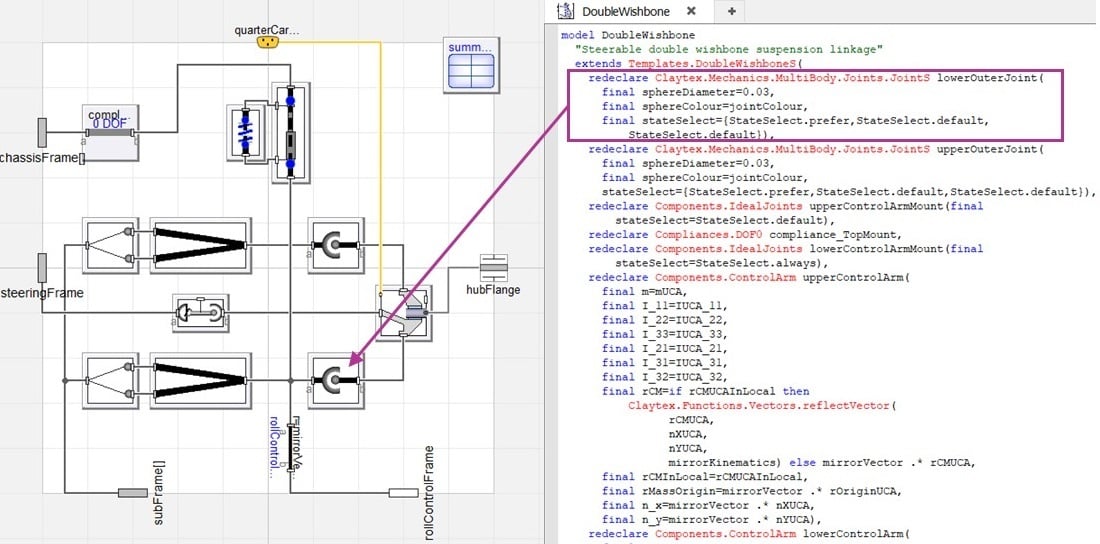Screen dimensions: 1100x544
Task: Click the steeringFrame connector
Action: 42,268
